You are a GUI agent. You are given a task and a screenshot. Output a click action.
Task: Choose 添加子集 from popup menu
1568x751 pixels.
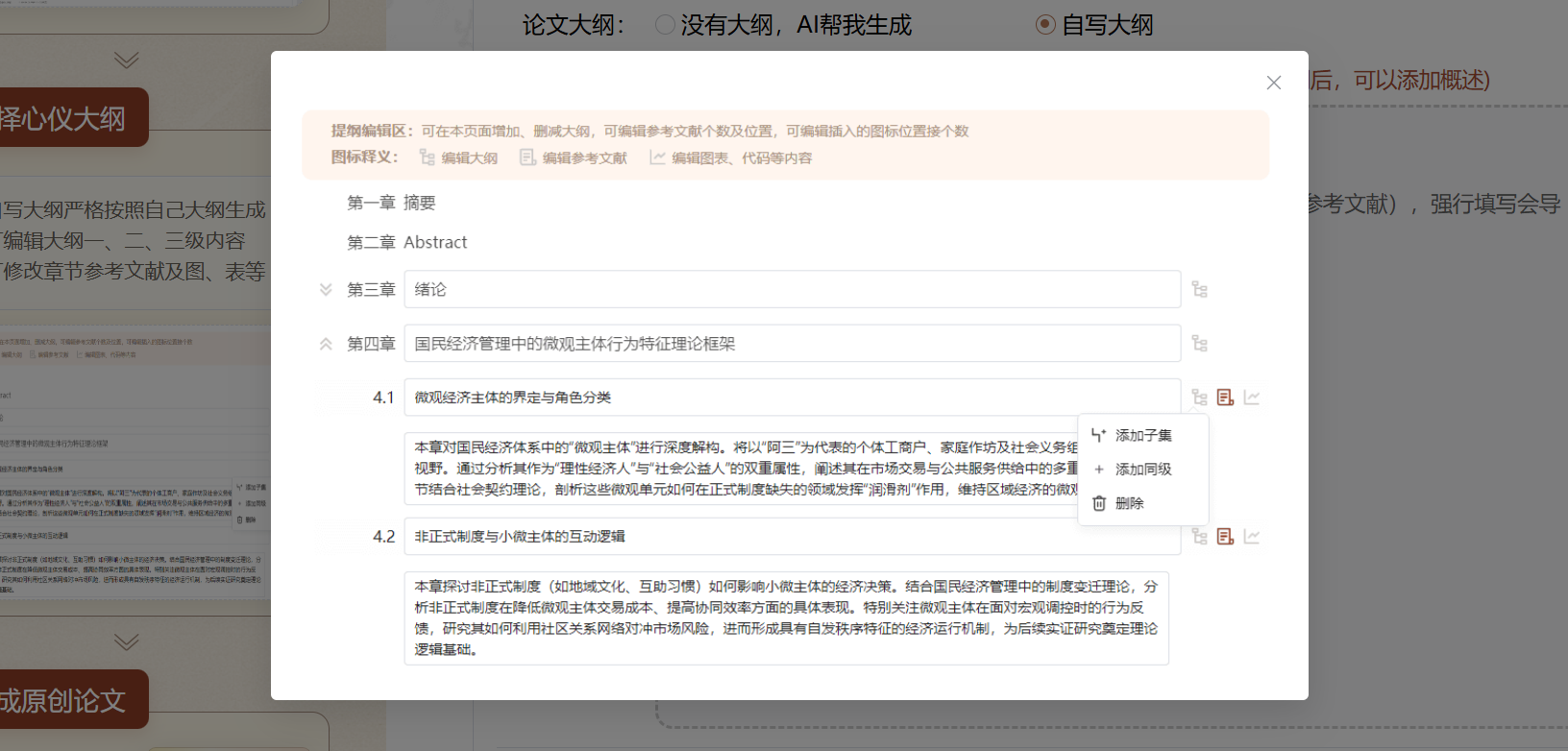[x=1143, y=435]
